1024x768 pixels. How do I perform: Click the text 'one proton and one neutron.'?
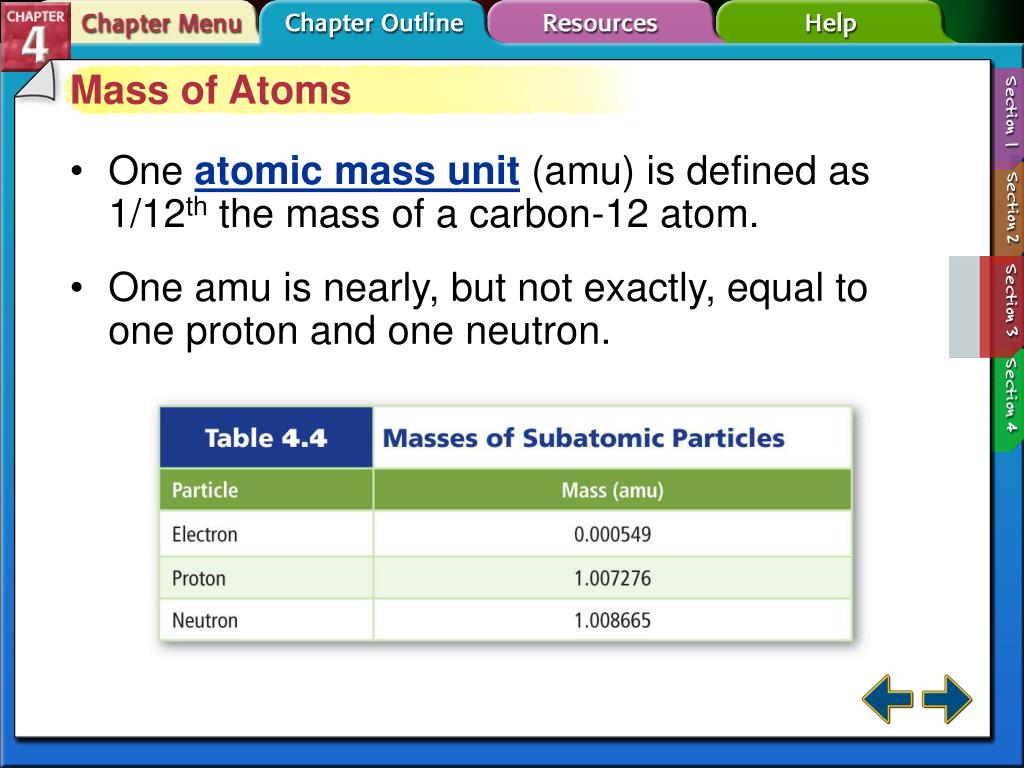[359, 330]
